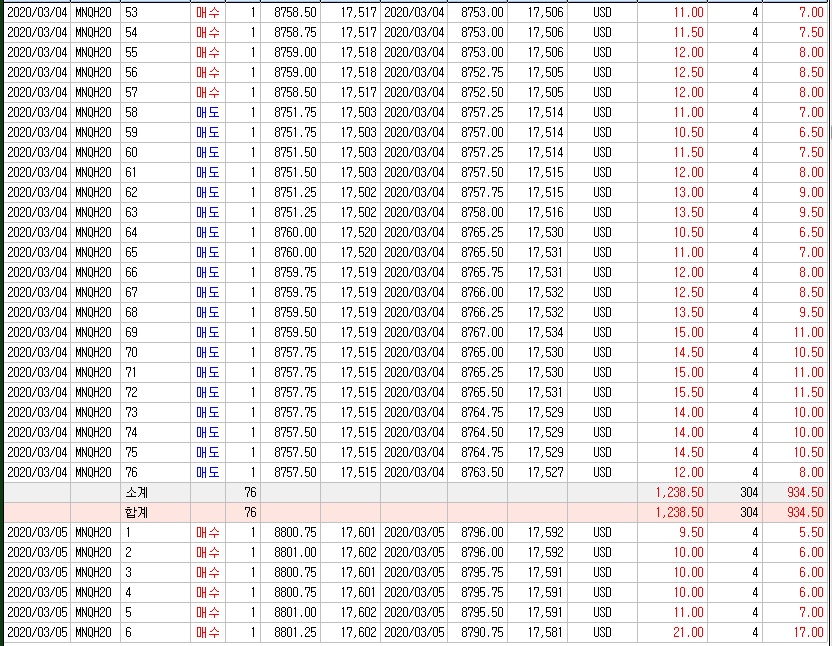
Task: Click 934.50 in the 합계 row
Action: [805, 512]
